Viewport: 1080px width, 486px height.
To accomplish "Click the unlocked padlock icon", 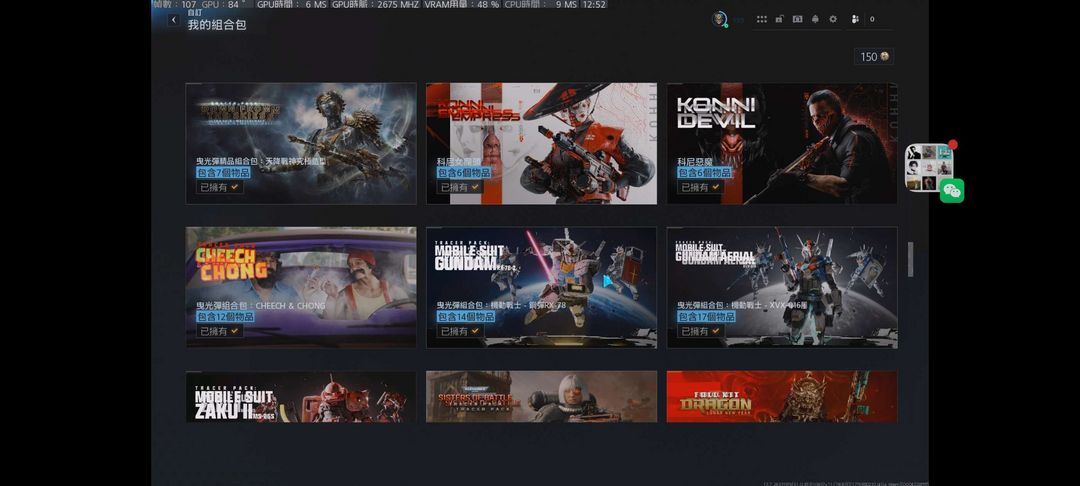I will pos(779,19).
